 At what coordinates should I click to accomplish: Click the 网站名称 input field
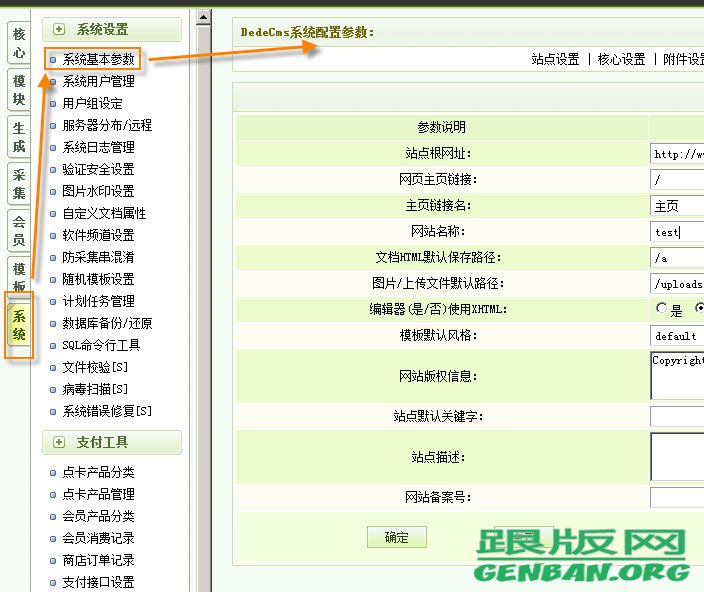click(x=677, y=232)
